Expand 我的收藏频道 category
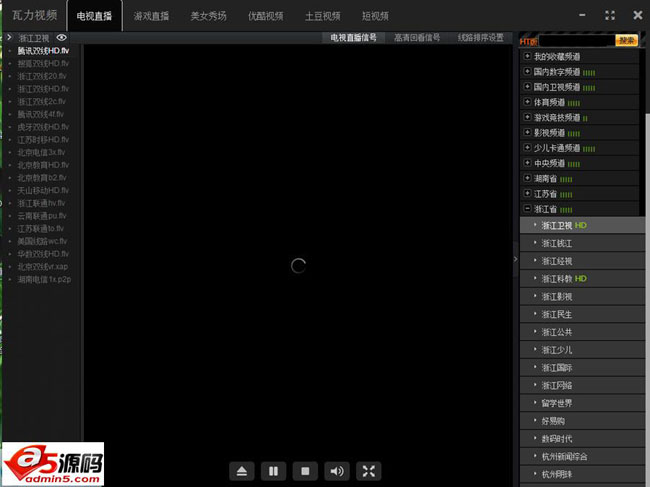Viewport: 650px width, 487px height. [x=527, y=56]
